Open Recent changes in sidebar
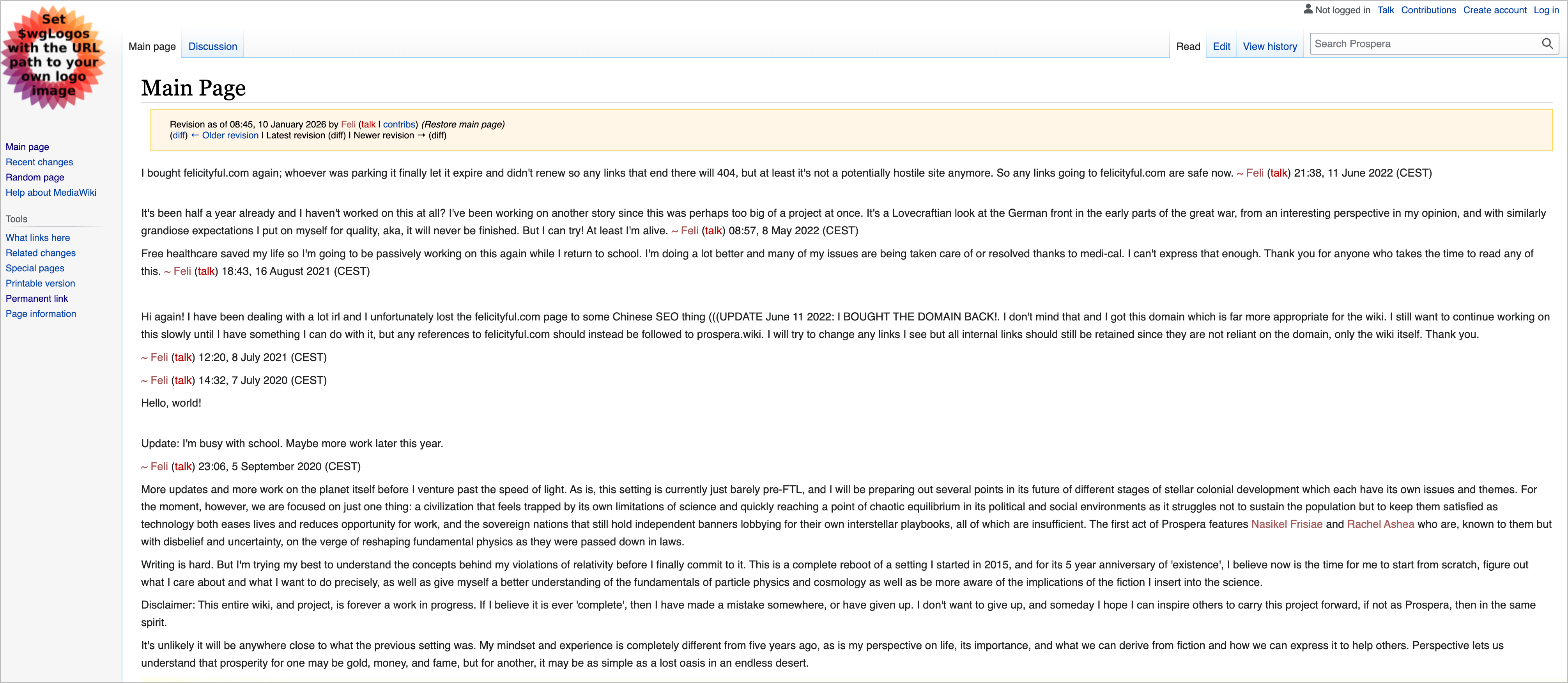Screen dimensions: 1568x683 [x=39, y=162]
